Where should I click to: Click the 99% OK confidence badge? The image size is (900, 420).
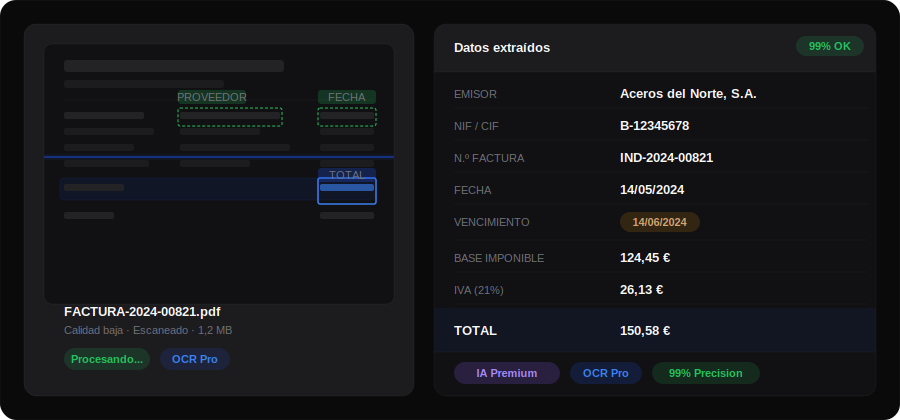[x=829, y=46]
